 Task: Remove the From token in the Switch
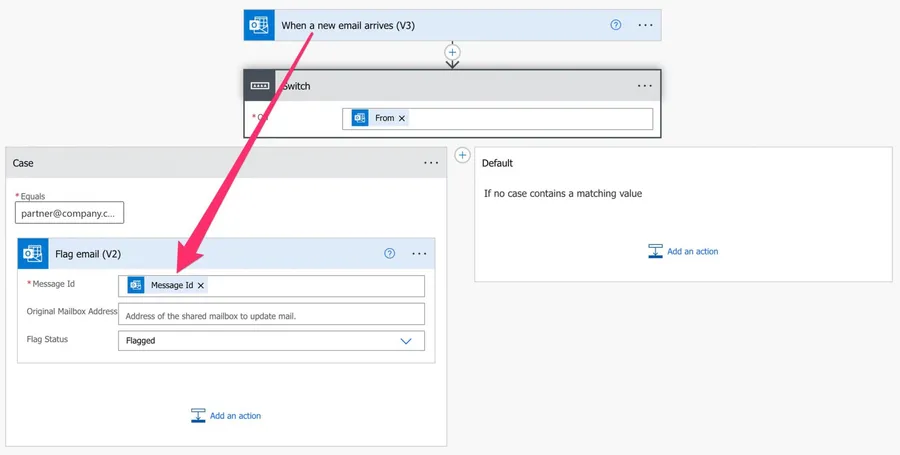coord(402,118)
